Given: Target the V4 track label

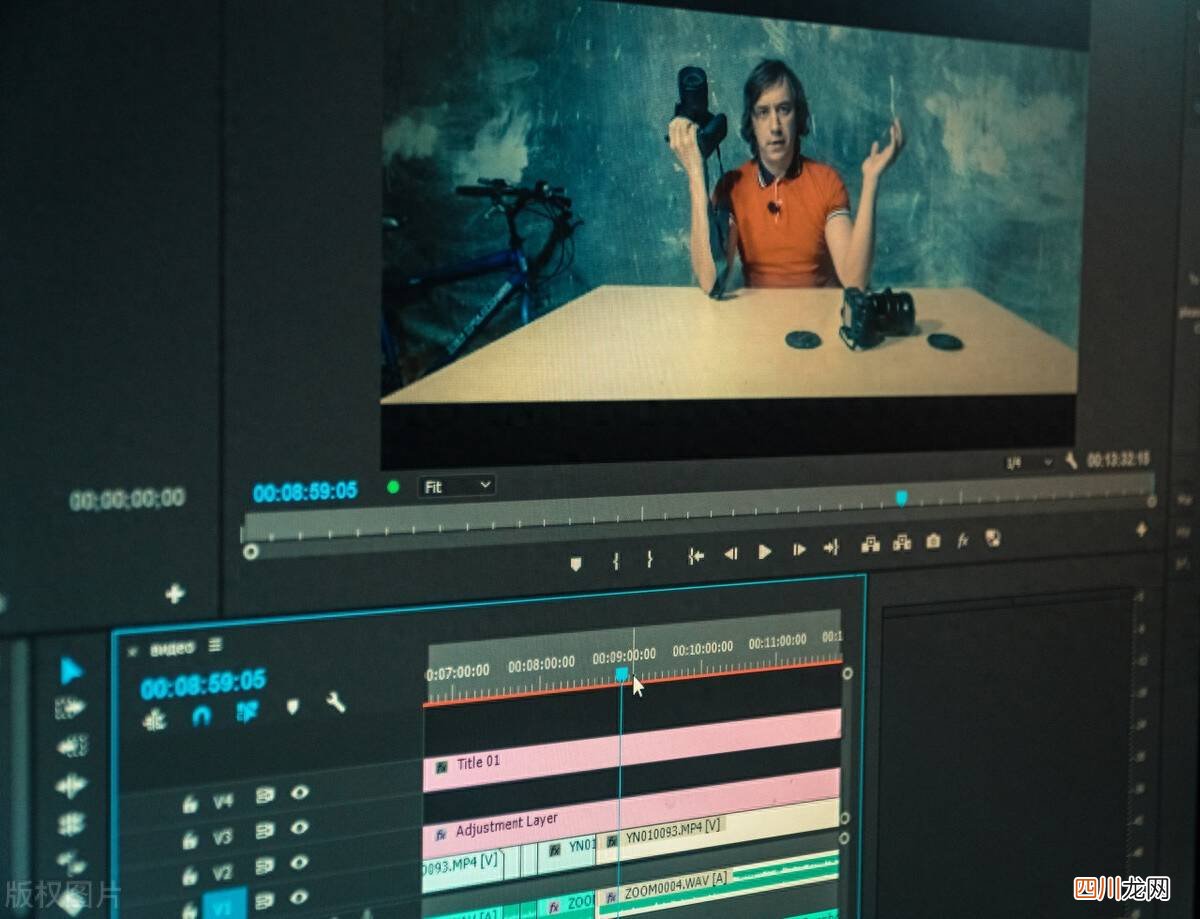Looking at the screenshot, I should 223,801.
